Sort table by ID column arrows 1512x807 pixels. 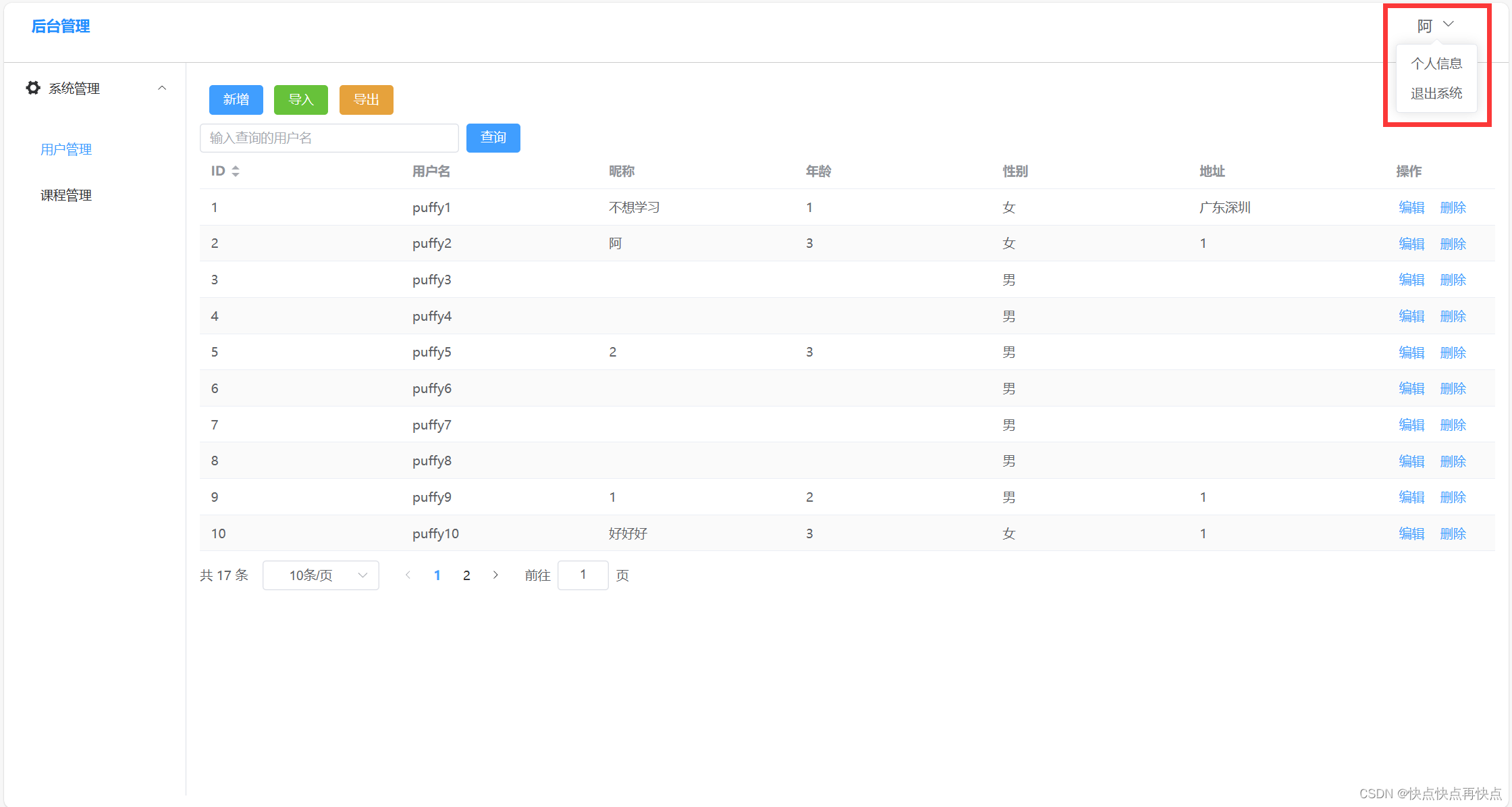(236, 172)
